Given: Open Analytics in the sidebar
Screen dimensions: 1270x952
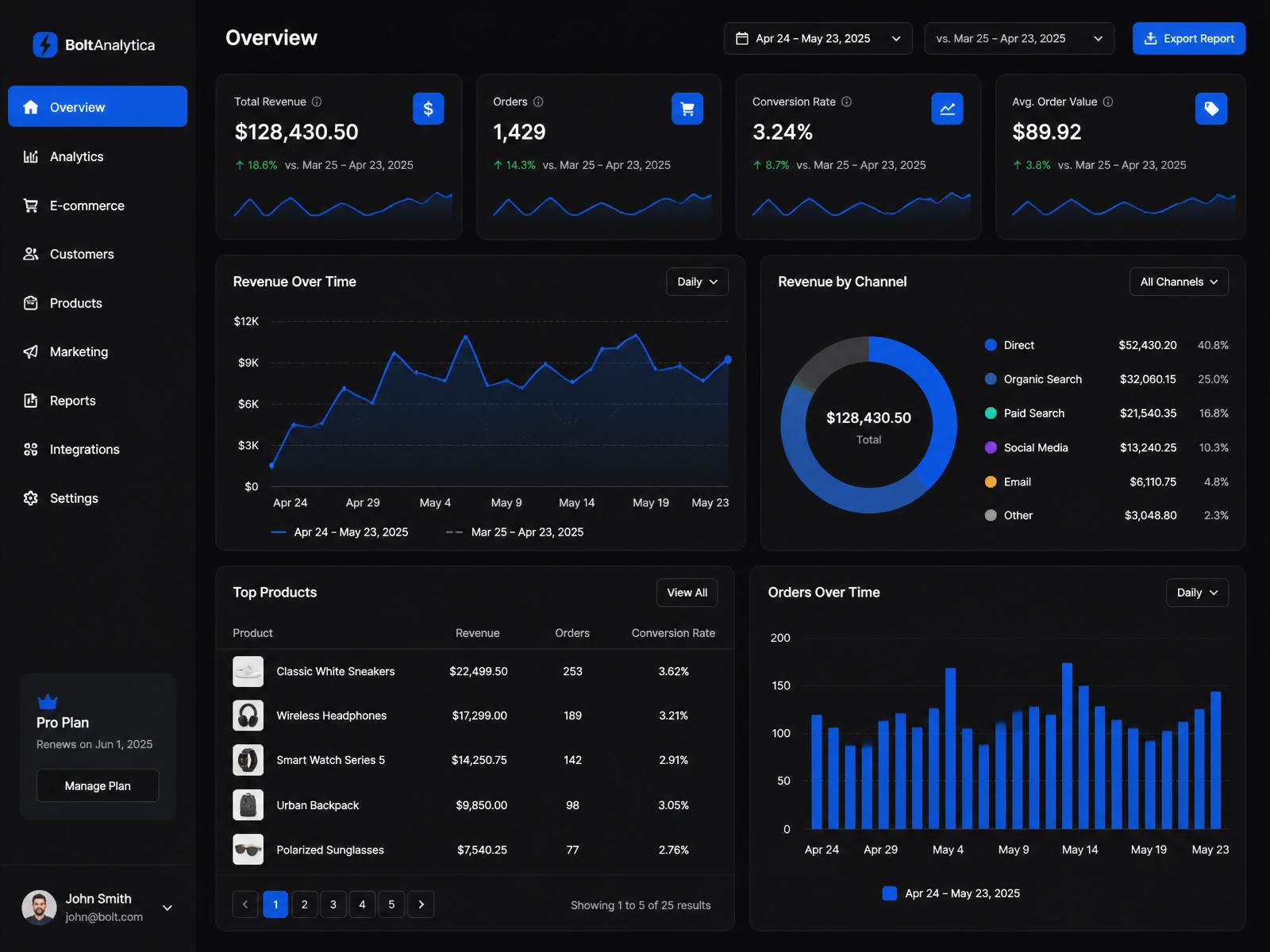Looking at the screenshot, I should [98, 156].
